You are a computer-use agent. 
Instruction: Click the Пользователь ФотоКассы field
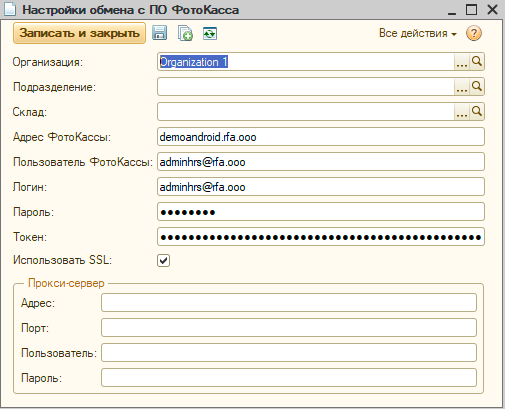321,162
